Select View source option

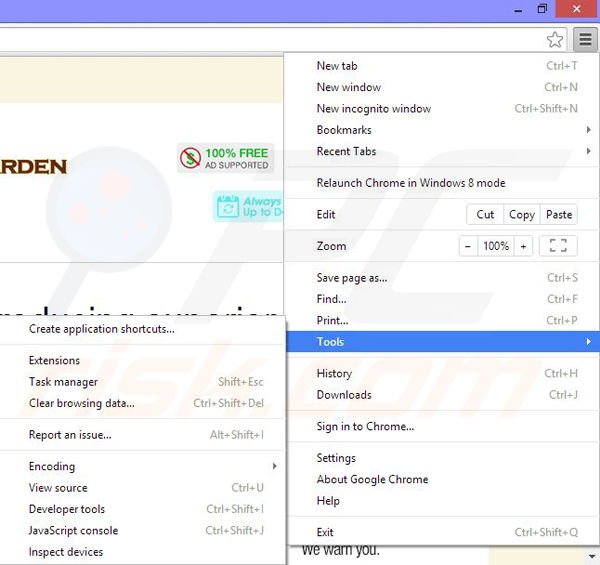click(x=142, y=488)
